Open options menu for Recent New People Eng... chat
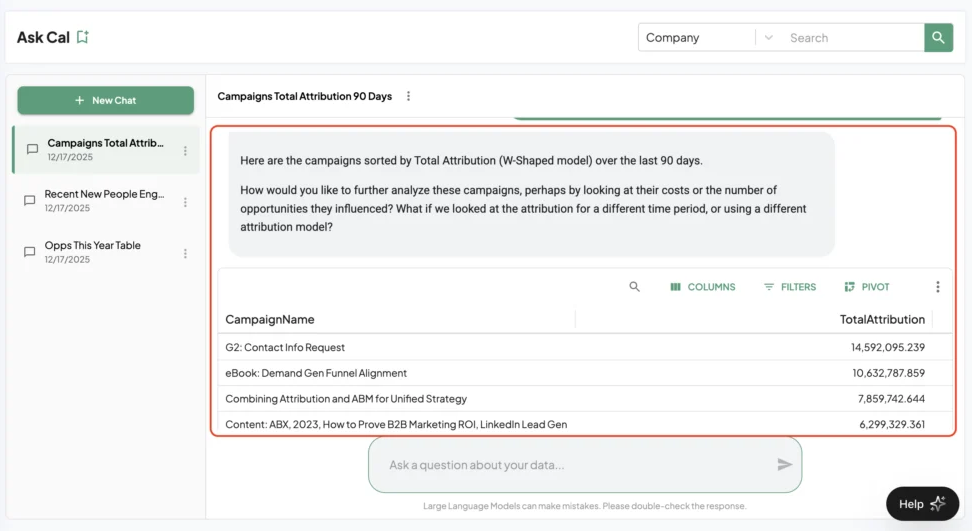The image size is (972, 531). [185, 202]
